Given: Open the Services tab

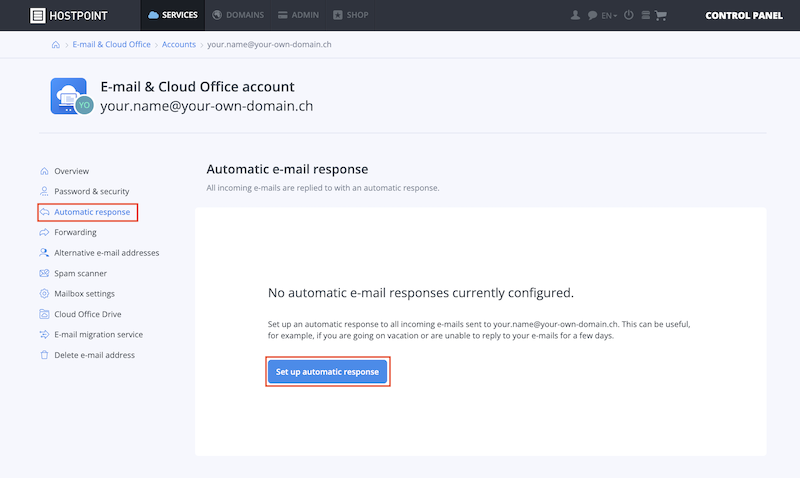Looking at the screenshot, I should pyautogui.click(x=172, y=15).
